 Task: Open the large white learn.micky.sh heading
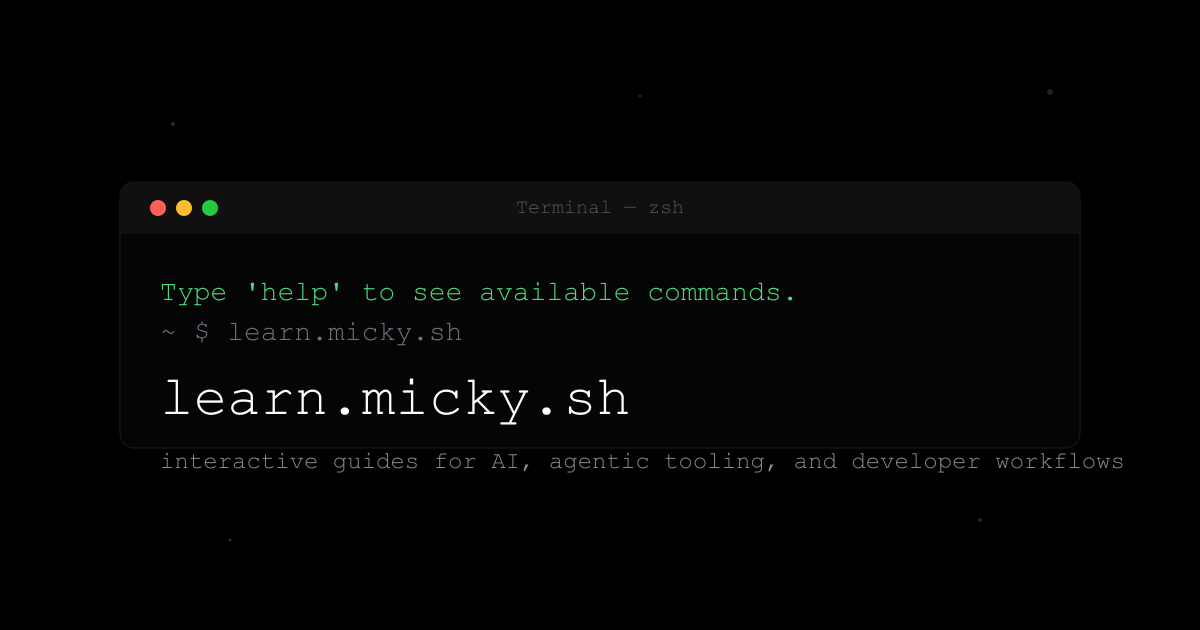396,399
